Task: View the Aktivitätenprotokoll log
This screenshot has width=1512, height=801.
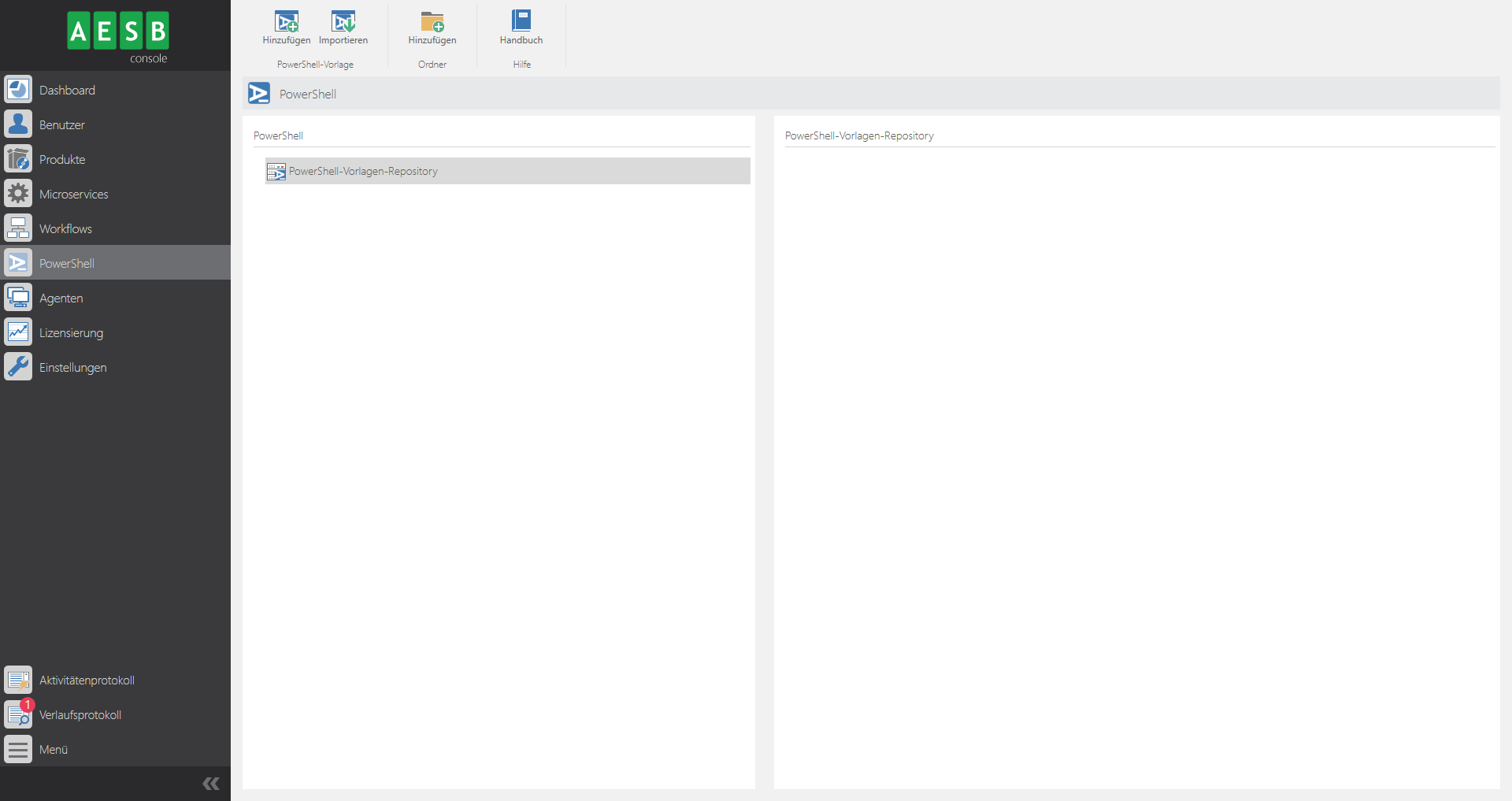Action: (x=87, y=679)
